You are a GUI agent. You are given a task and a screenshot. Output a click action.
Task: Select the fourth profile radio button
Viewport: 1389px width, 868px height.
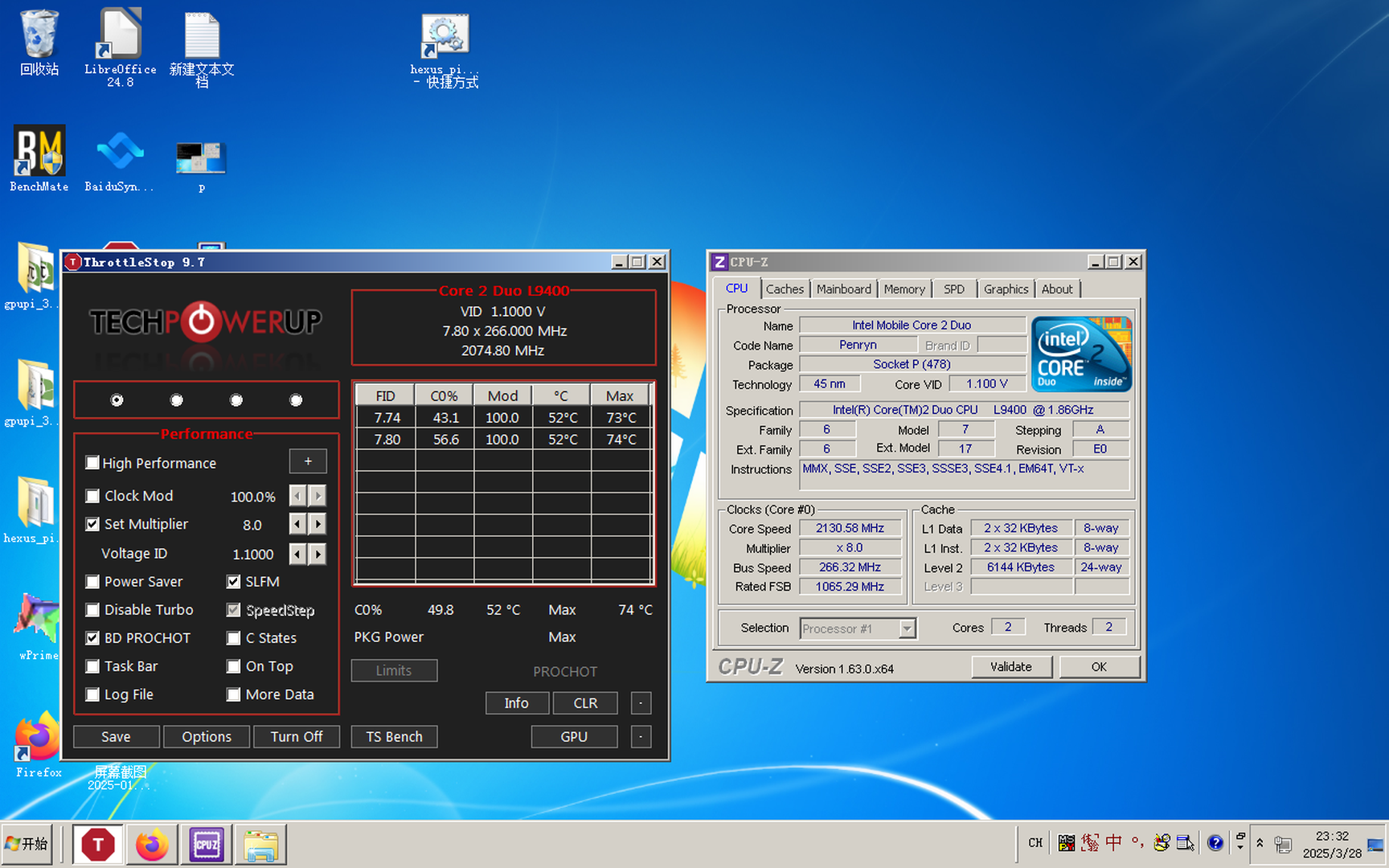click(x=296, y=400)
